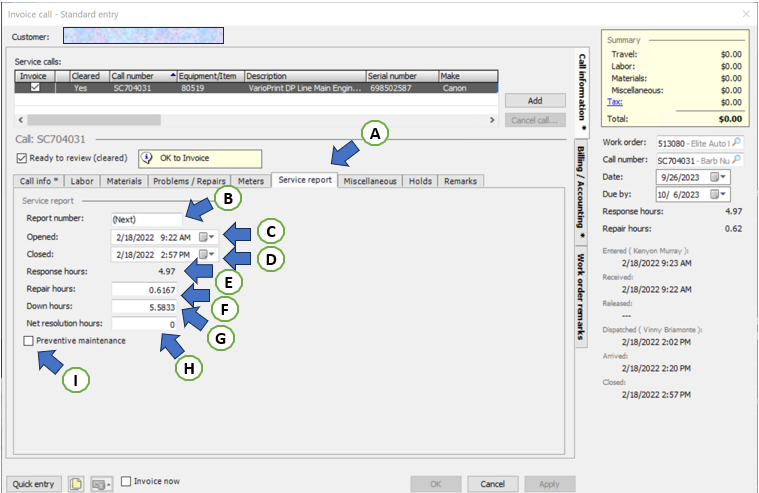The height and width of the screenshot is (493, 759).
Task: Open the Opened date calendar picker
Action: pos(207,237)
